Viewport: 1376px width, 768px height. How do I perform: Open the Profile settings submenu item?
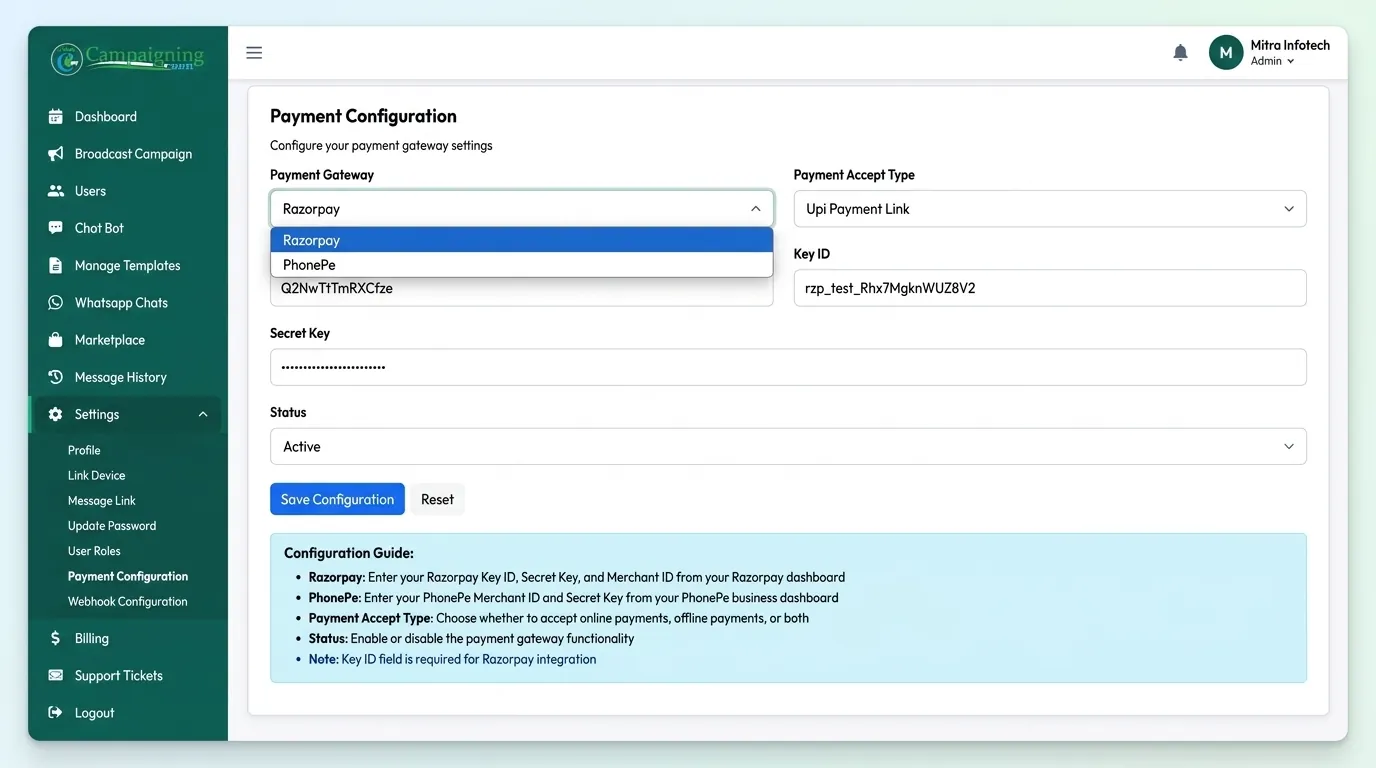click(84, 451)
